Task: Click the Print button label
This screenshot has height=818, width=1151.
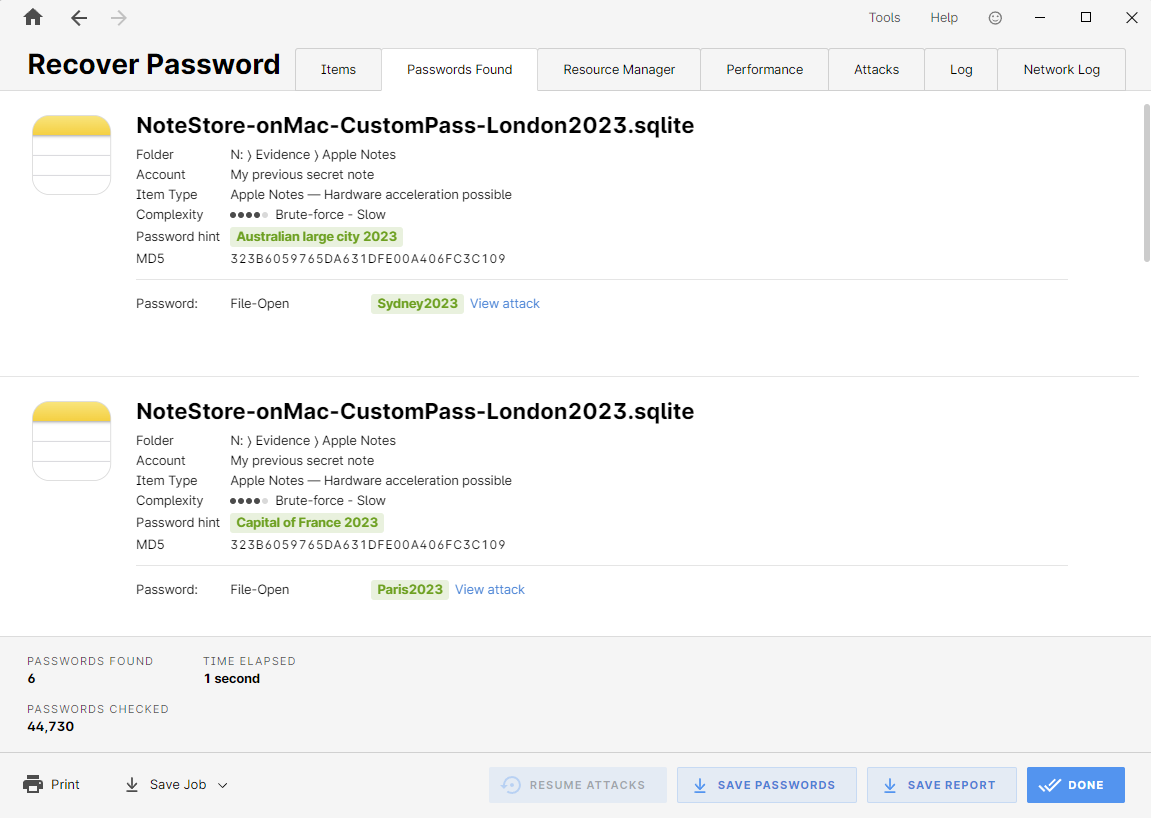Action: (65, 784)
